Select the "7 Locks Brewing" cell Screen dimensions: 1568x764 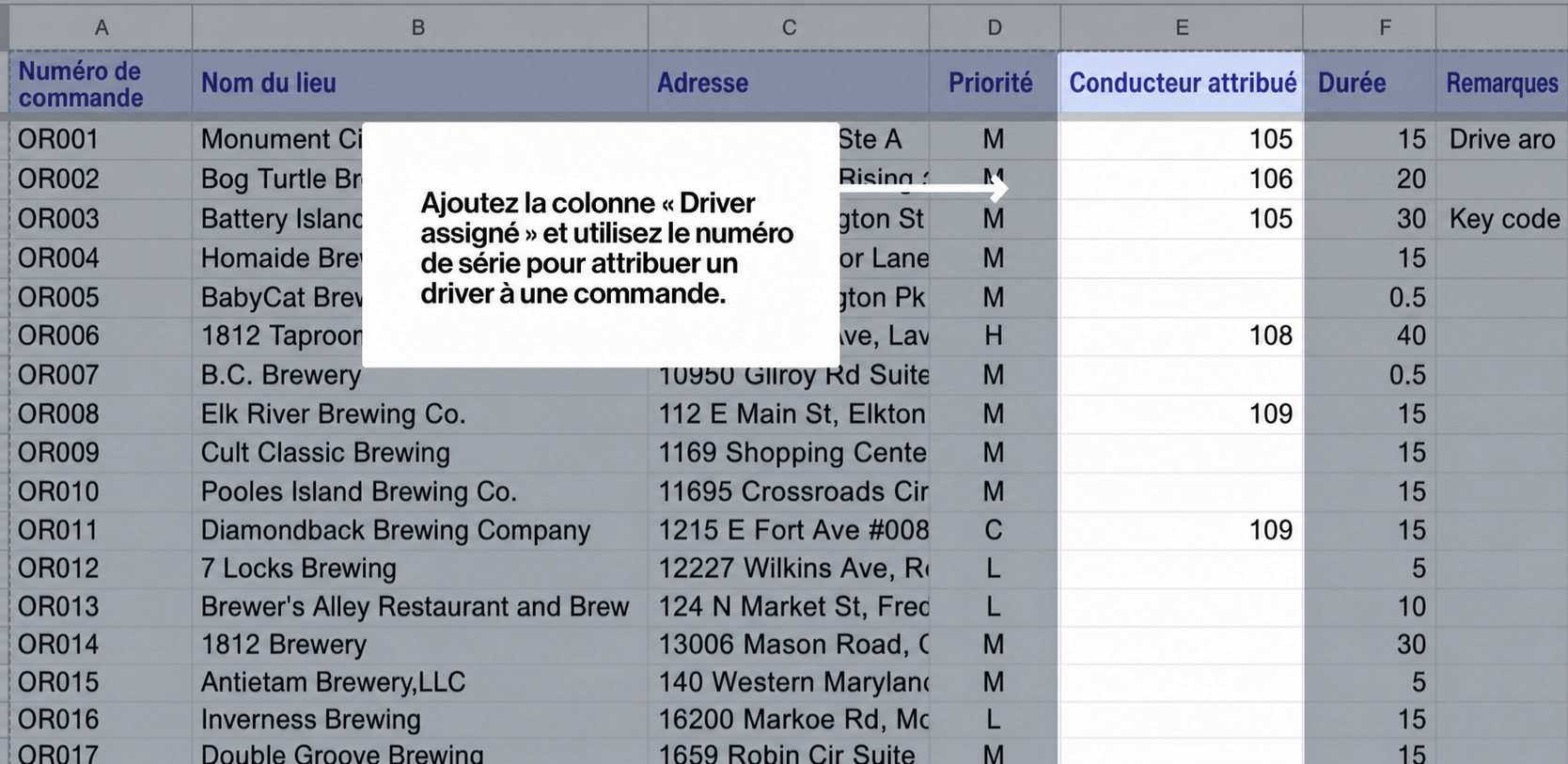(x=420, y=569)
